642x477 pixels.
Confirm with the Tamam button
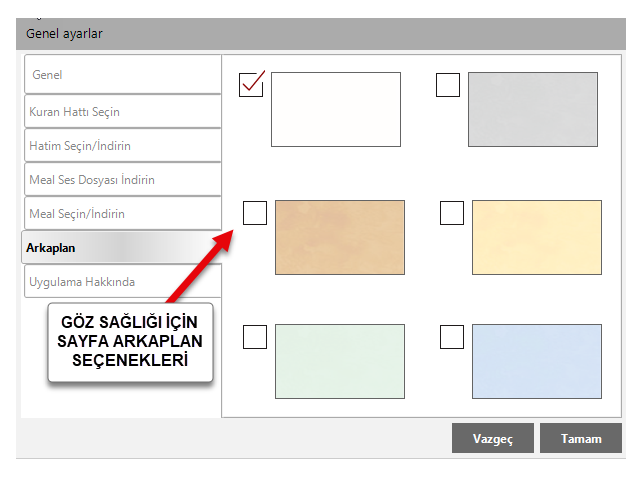tap(581, 438)
